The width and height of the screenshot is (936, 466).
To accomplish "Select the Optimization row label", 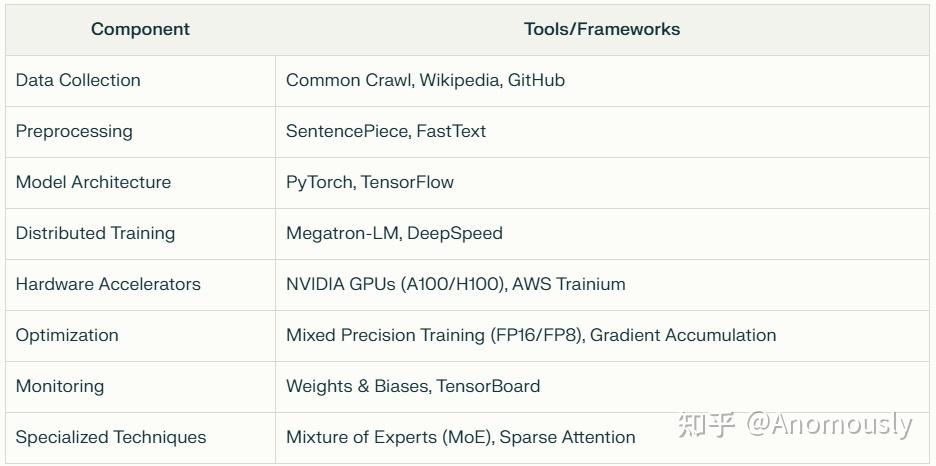I will point(67,335).
